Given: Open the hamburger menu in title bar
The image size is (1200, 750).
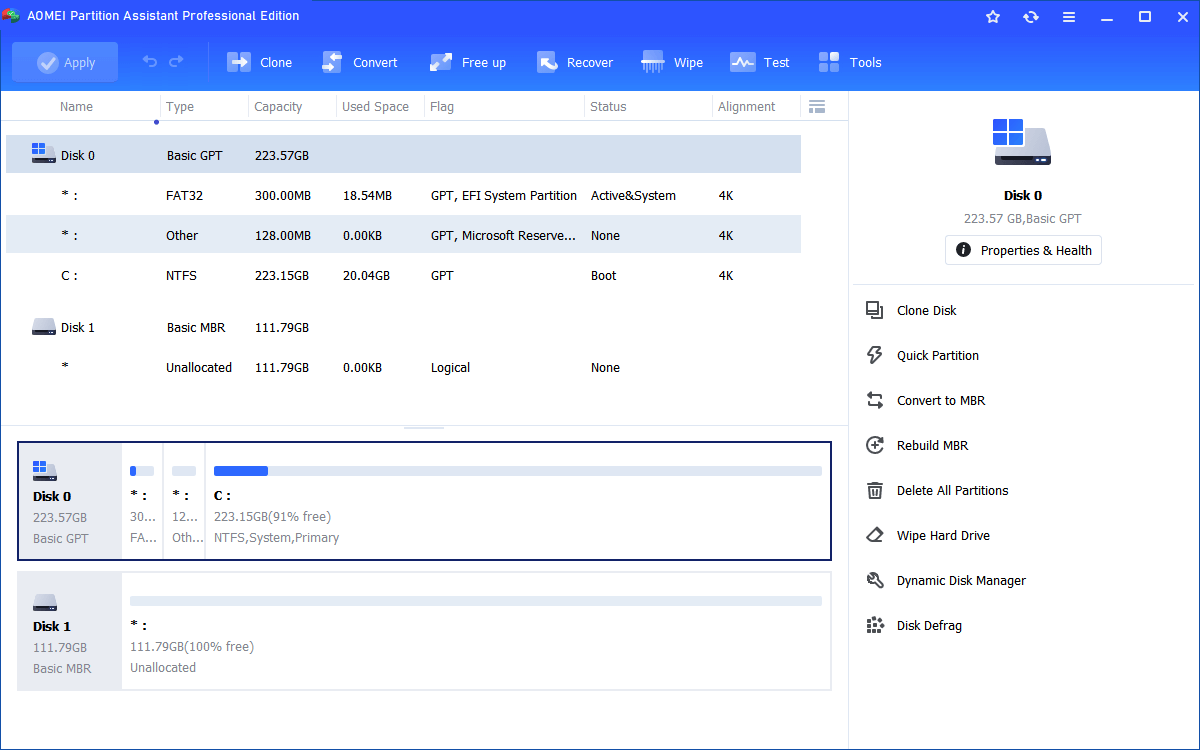Looking at the screenshot, I should pyautogui.click(x=1069, y=17).
